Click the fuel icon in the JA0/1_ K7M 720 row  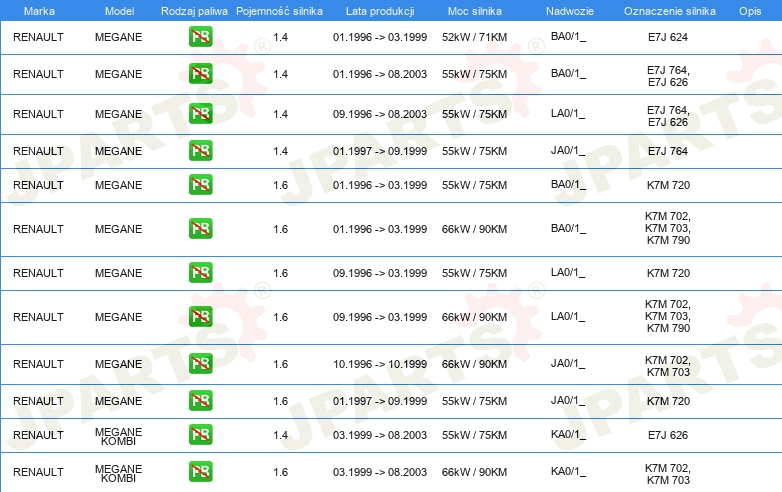(x=200, y=400)
